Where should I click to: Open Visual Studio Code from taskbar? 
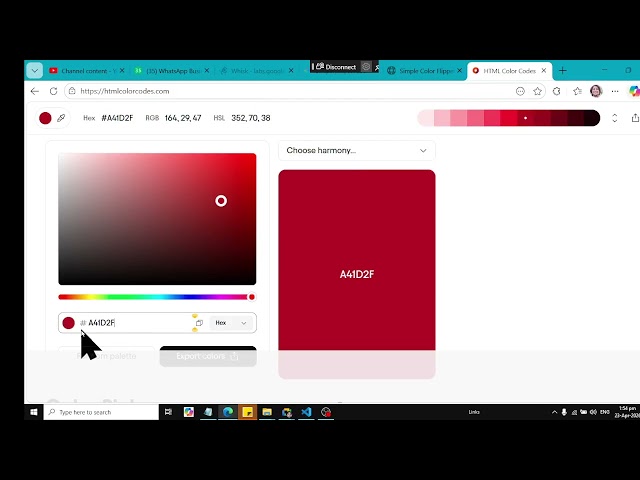[x=306, y=412]
